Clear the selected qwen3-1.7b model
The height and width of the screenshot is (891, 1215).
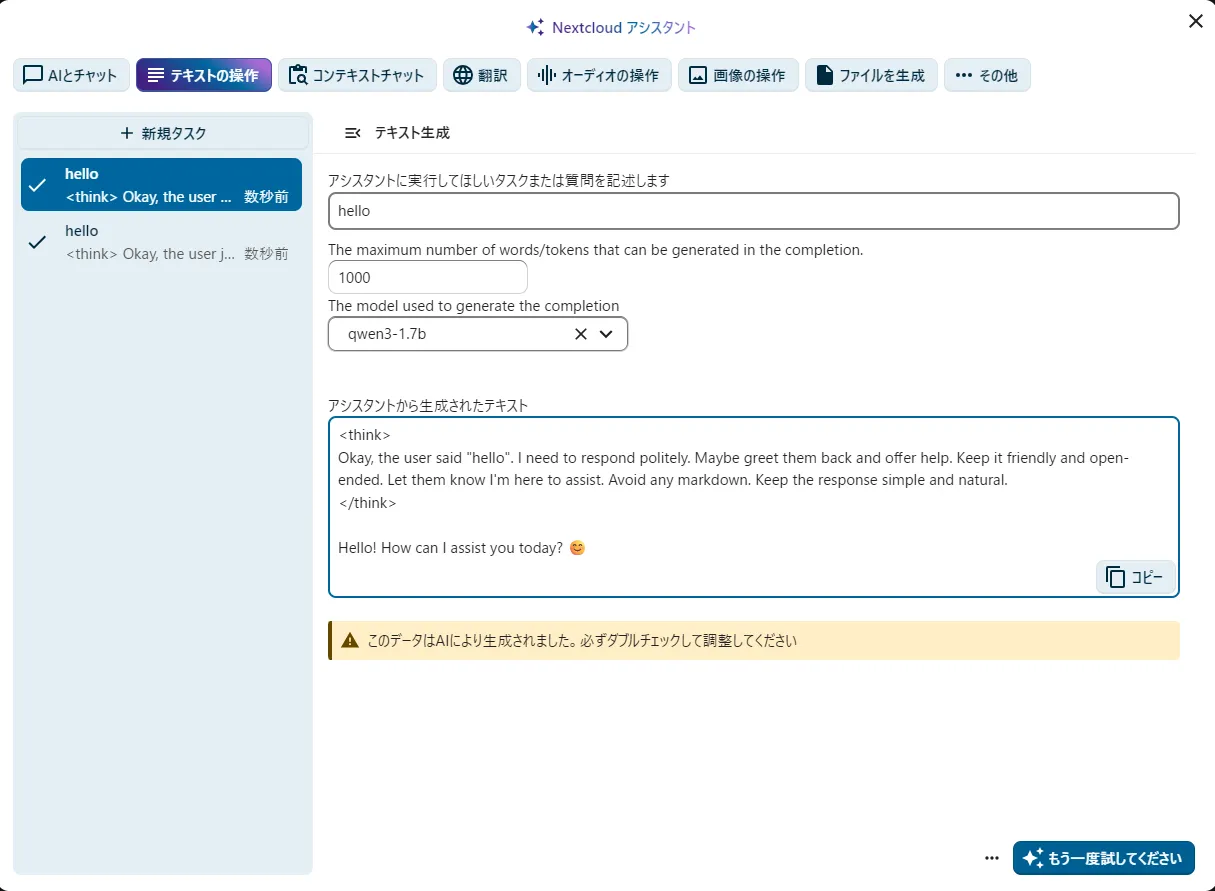580,334
